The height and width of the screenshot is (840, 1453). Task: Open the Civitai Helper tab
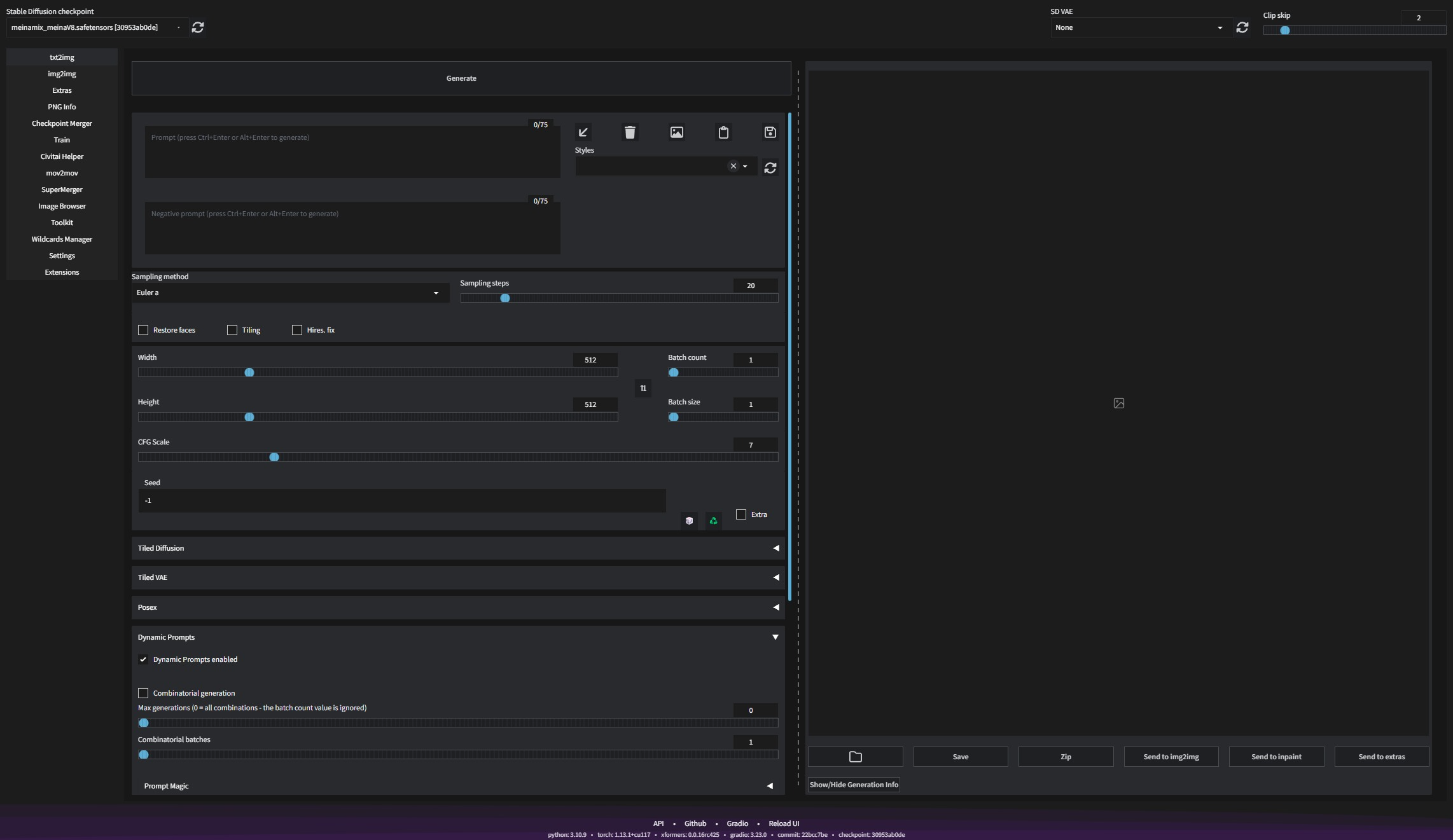point(62,156)
